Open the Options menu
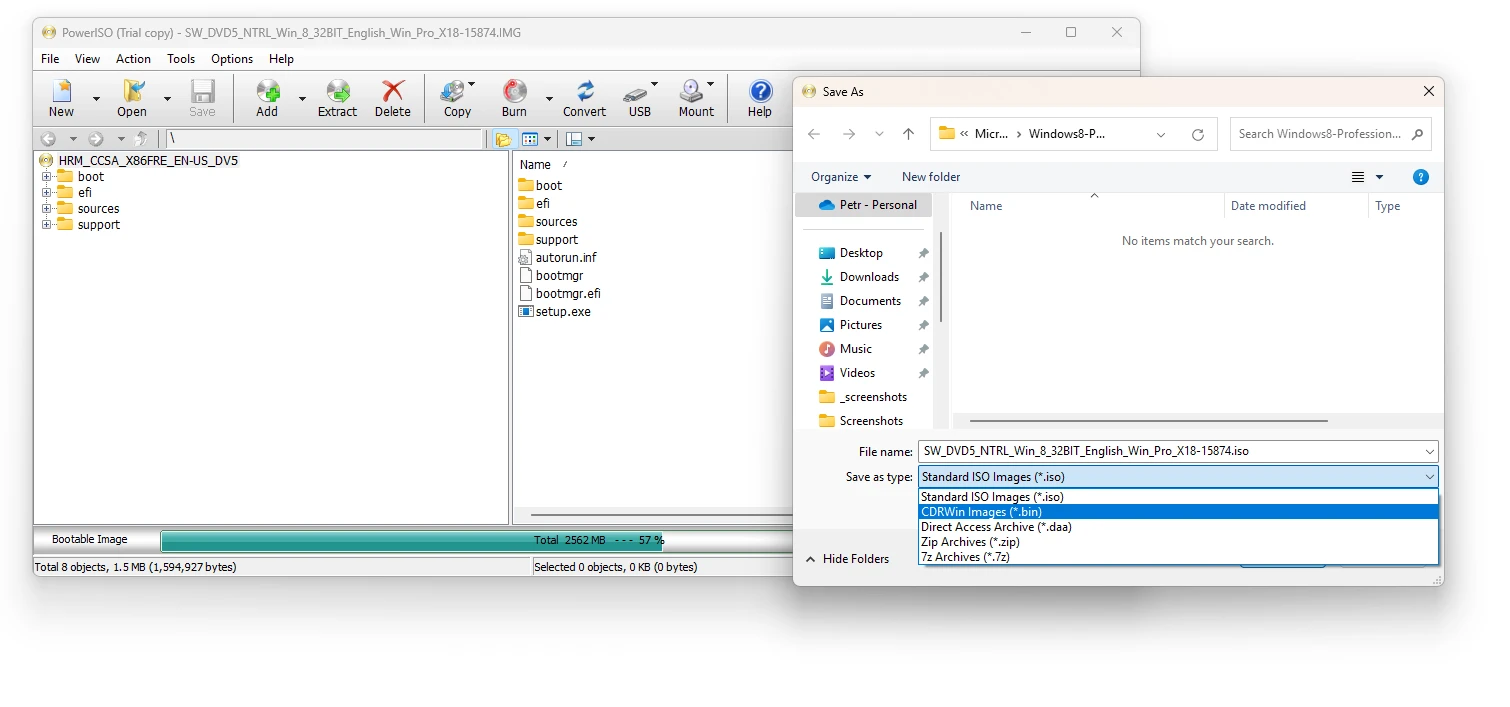This screenshot has width=1510, height=707. point(232,59)
